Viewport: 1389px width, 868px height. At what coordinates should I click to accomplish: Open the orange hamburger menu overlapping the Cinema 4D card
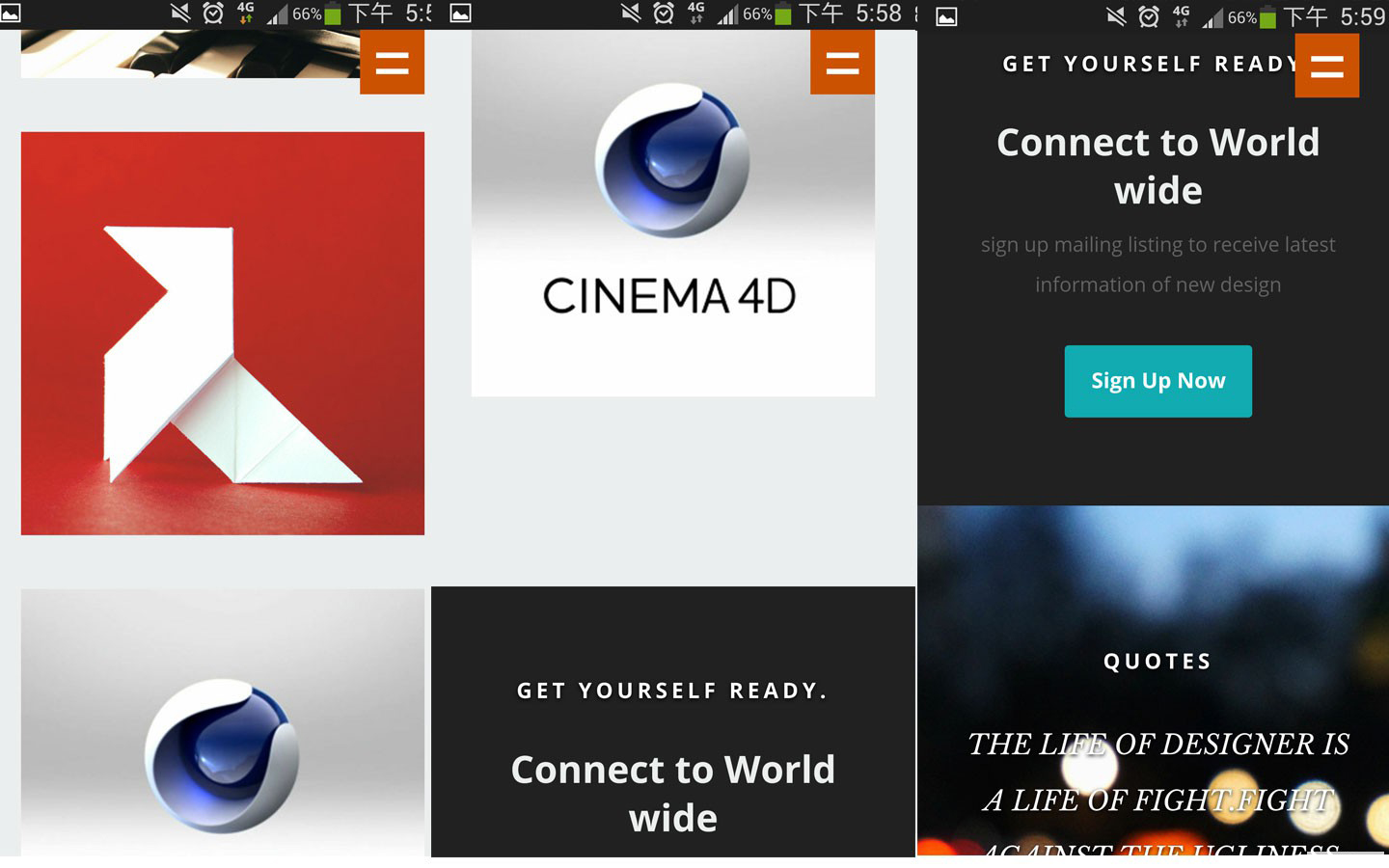842,62
